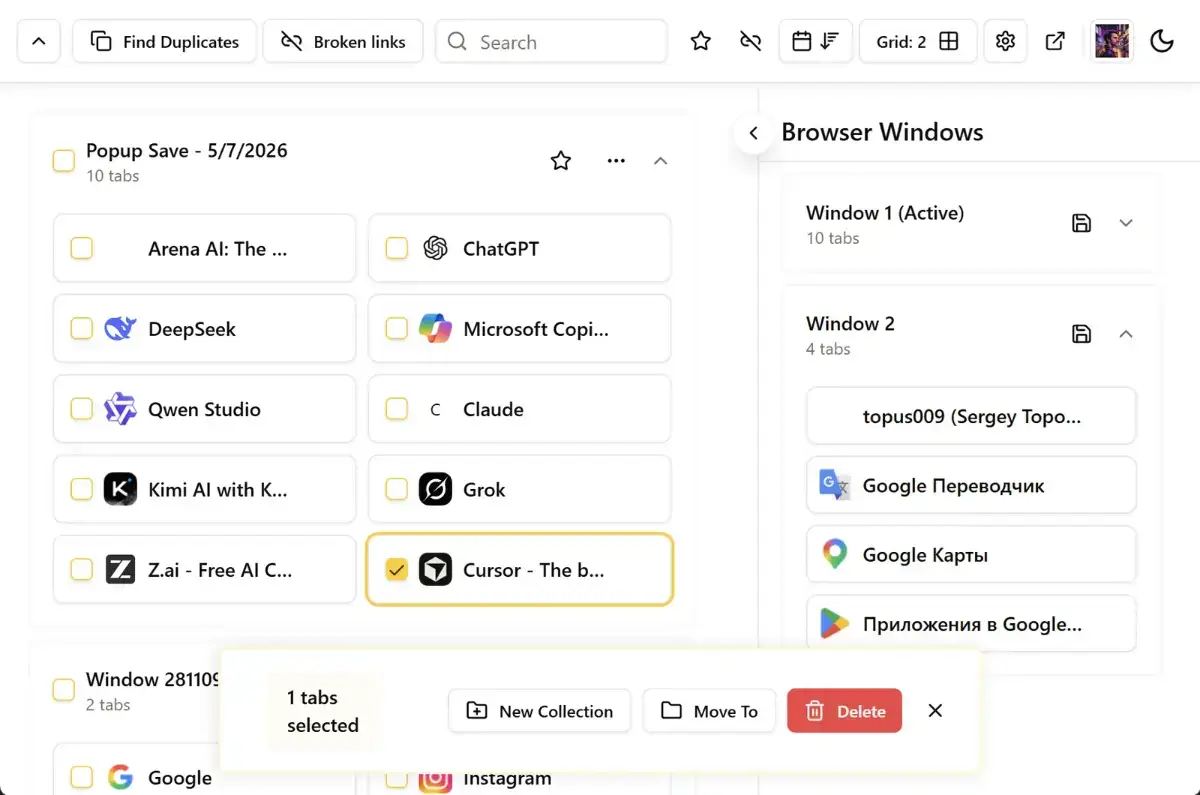Image resolution: width=1200 pixels, height=795 pixels.
Task: Uncheck the Cursor tab checkbox
Action: (x=397, y=570)
